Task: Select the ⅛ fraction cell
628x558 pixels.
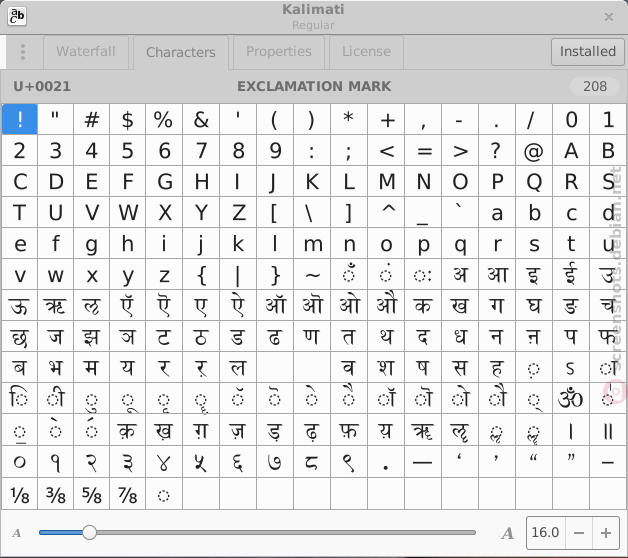Action: (20, 494)
